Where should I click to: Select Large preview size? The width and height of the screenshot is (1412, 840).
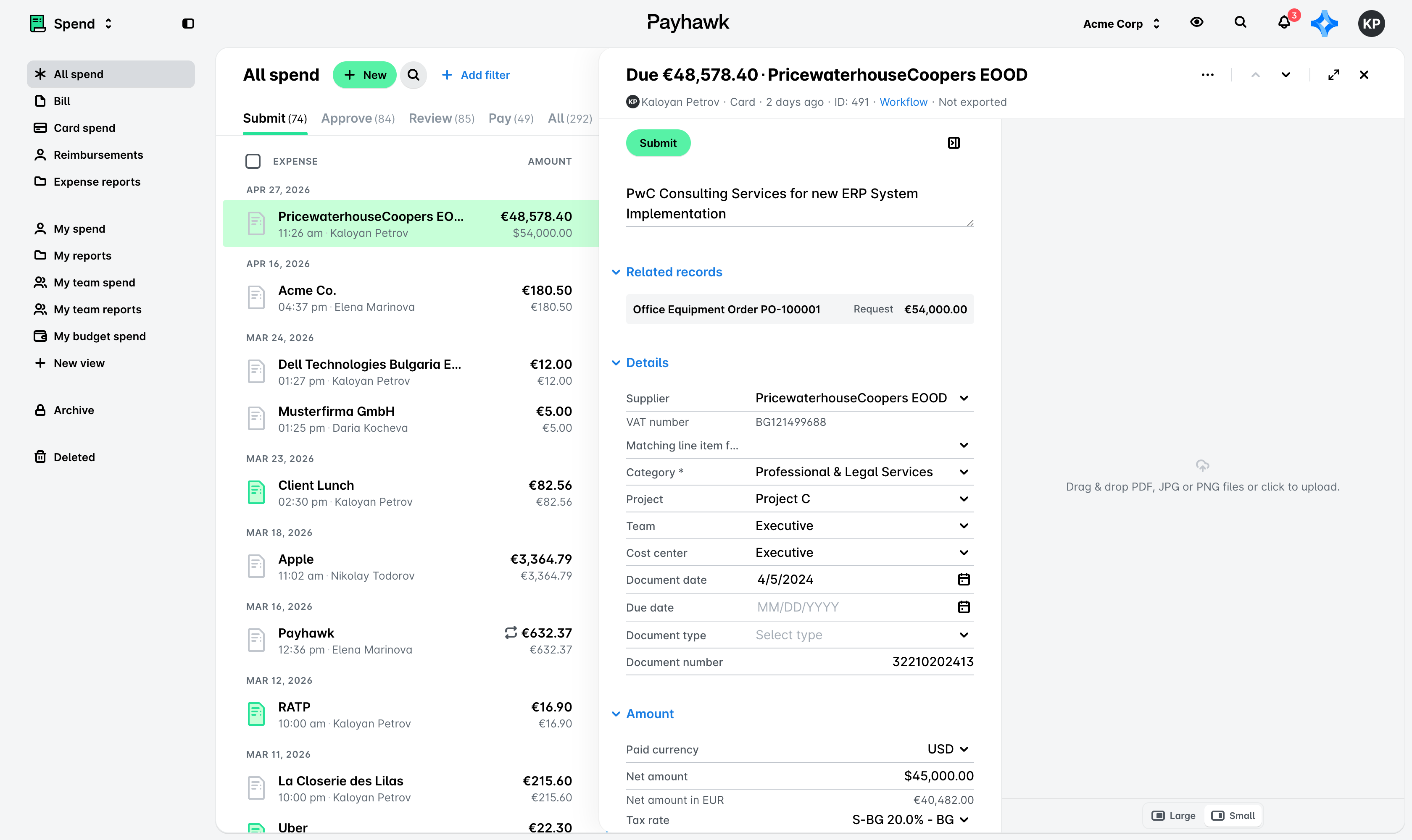pyautogui.click(x=1174, y=816)
